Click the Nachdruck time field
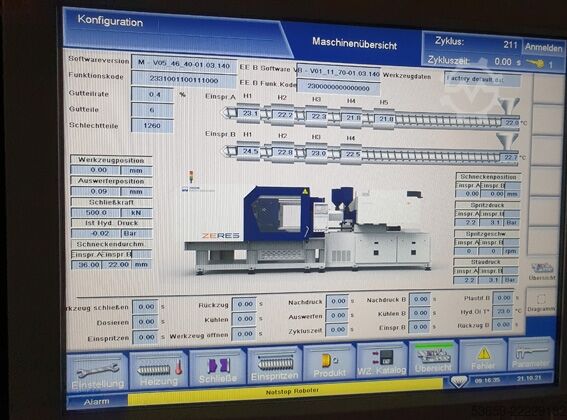This screenshot has width=567, height=420. tap(338, 301)
